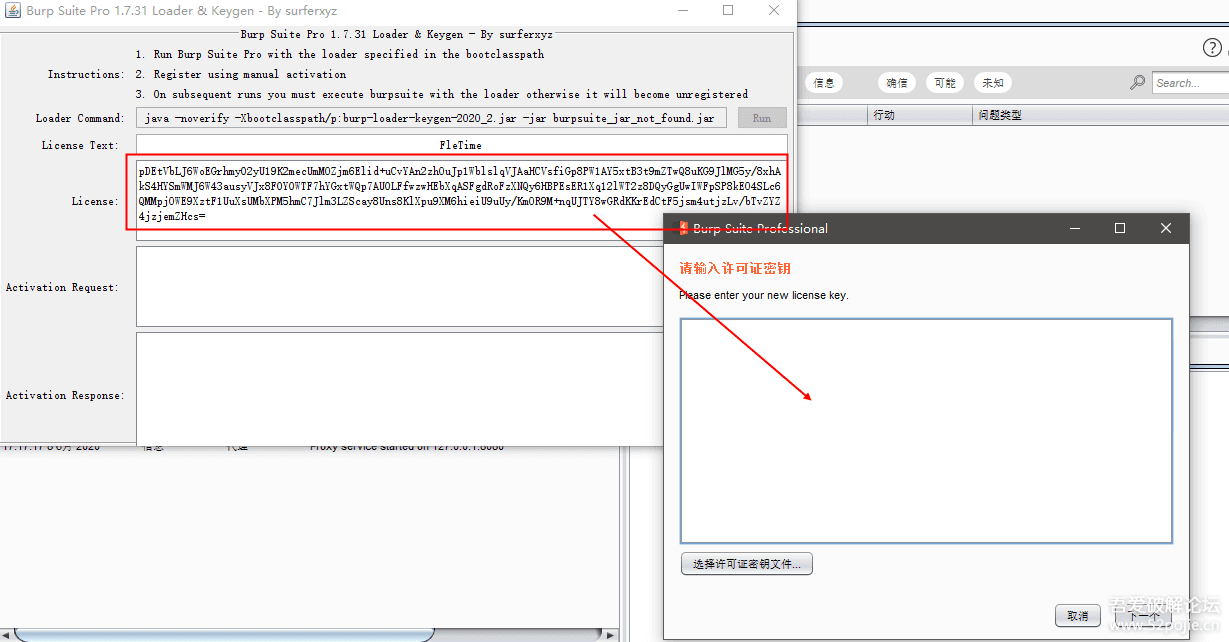Choose 选择许可证密钥文件... button
Viewport: 1229px width, 642px height.
pyautogui.click(x=747, y=564)
